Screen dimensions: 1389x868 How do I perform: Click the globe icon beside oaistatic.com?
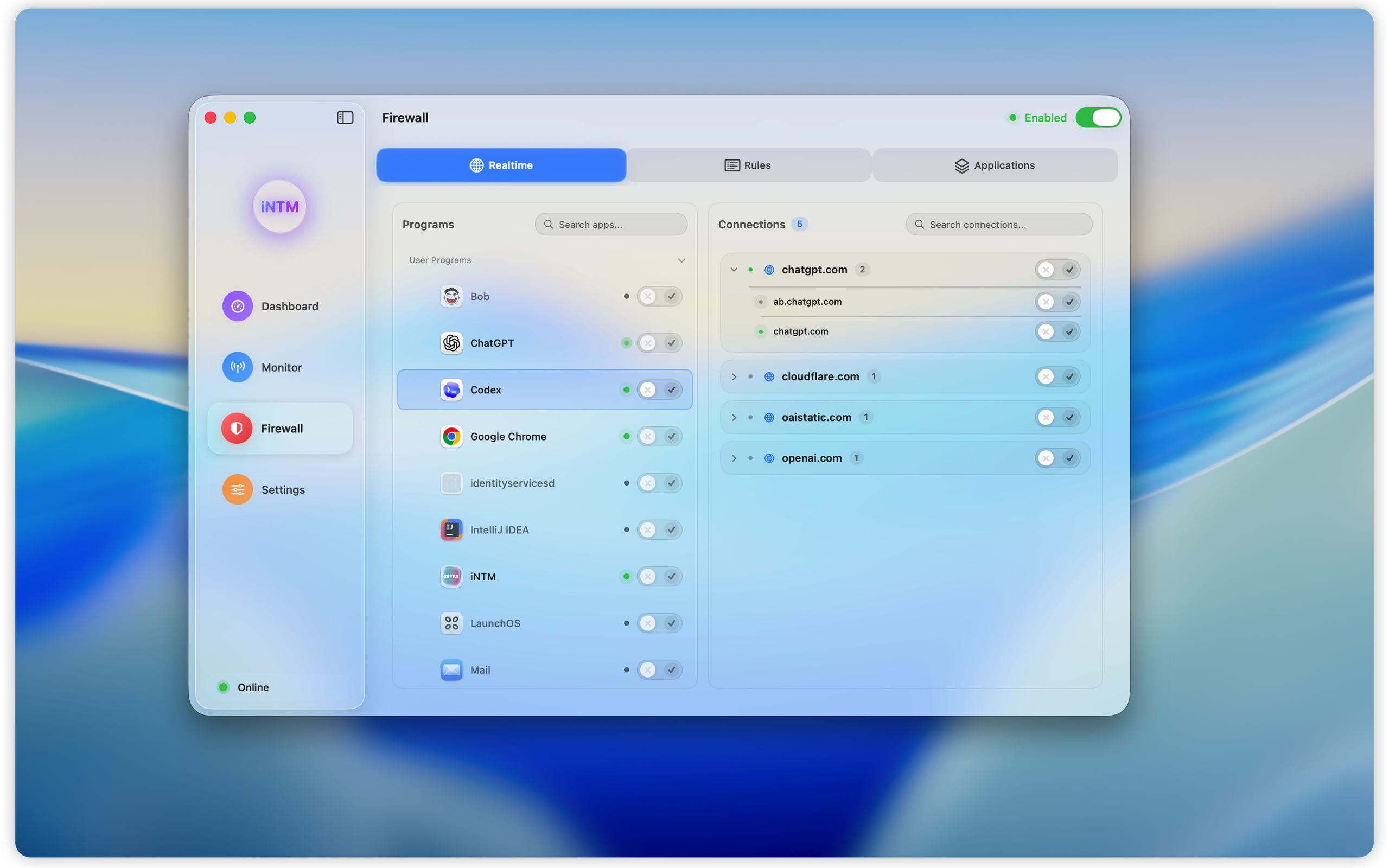click(x=769, y=417)
